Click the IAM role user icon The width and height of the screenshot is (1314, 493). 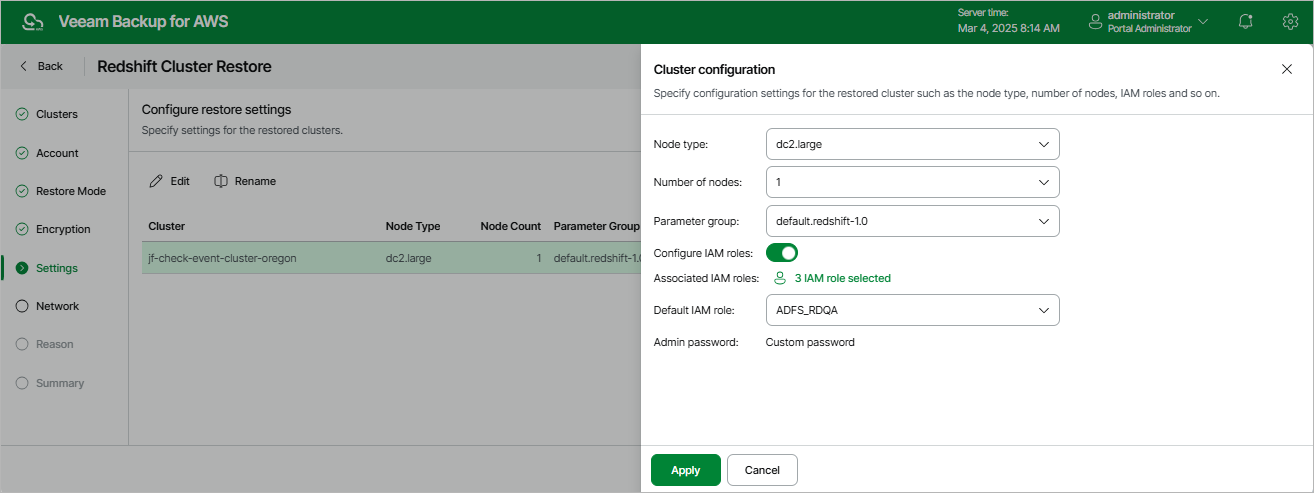pos(781,278)
